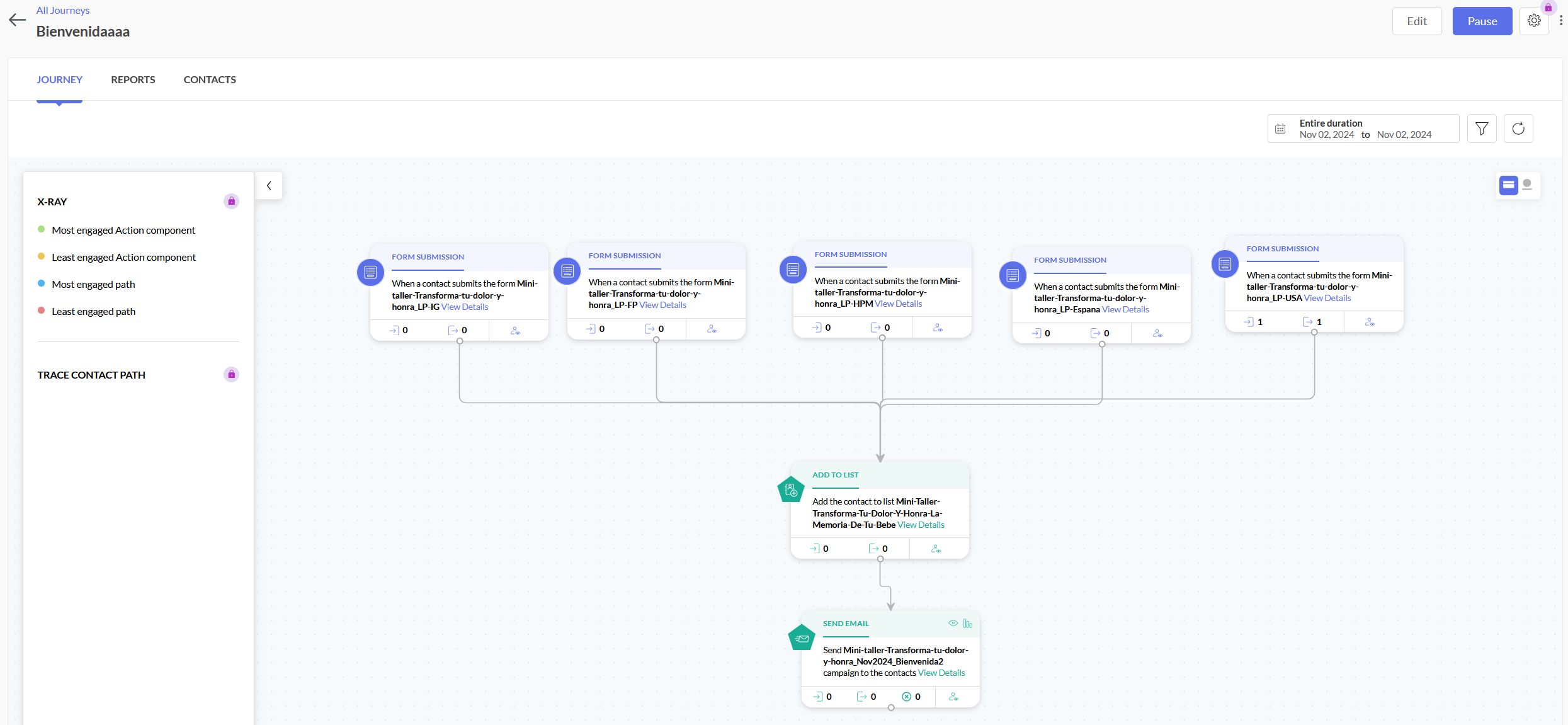Click the back arrow to All Journeys
1568x725 pixels.
(x=17, y=20)
